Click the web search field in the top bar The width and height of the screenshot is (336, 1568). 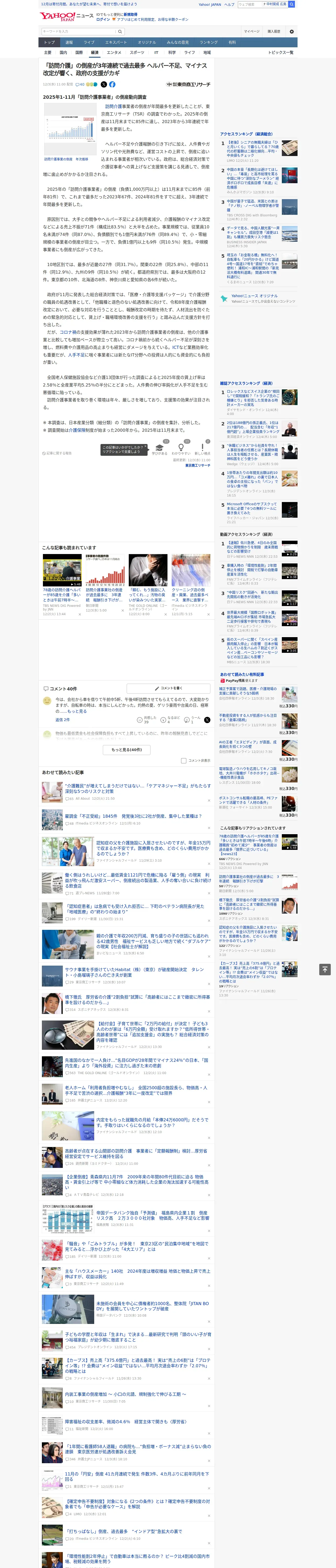click(249, 4)
